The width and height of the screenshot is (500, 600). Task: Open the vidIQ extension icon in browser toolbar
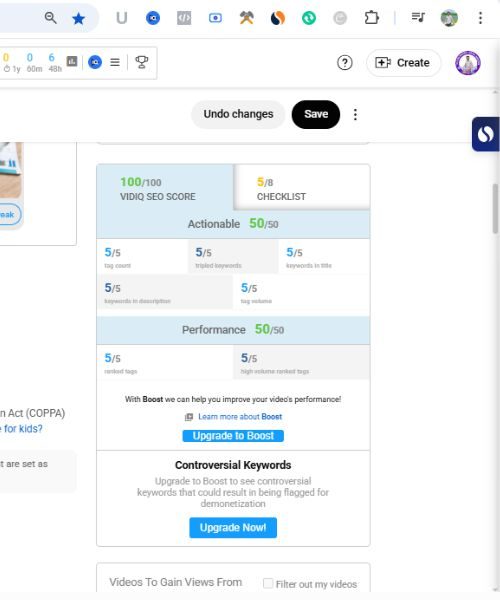click(x=153, y=18)
